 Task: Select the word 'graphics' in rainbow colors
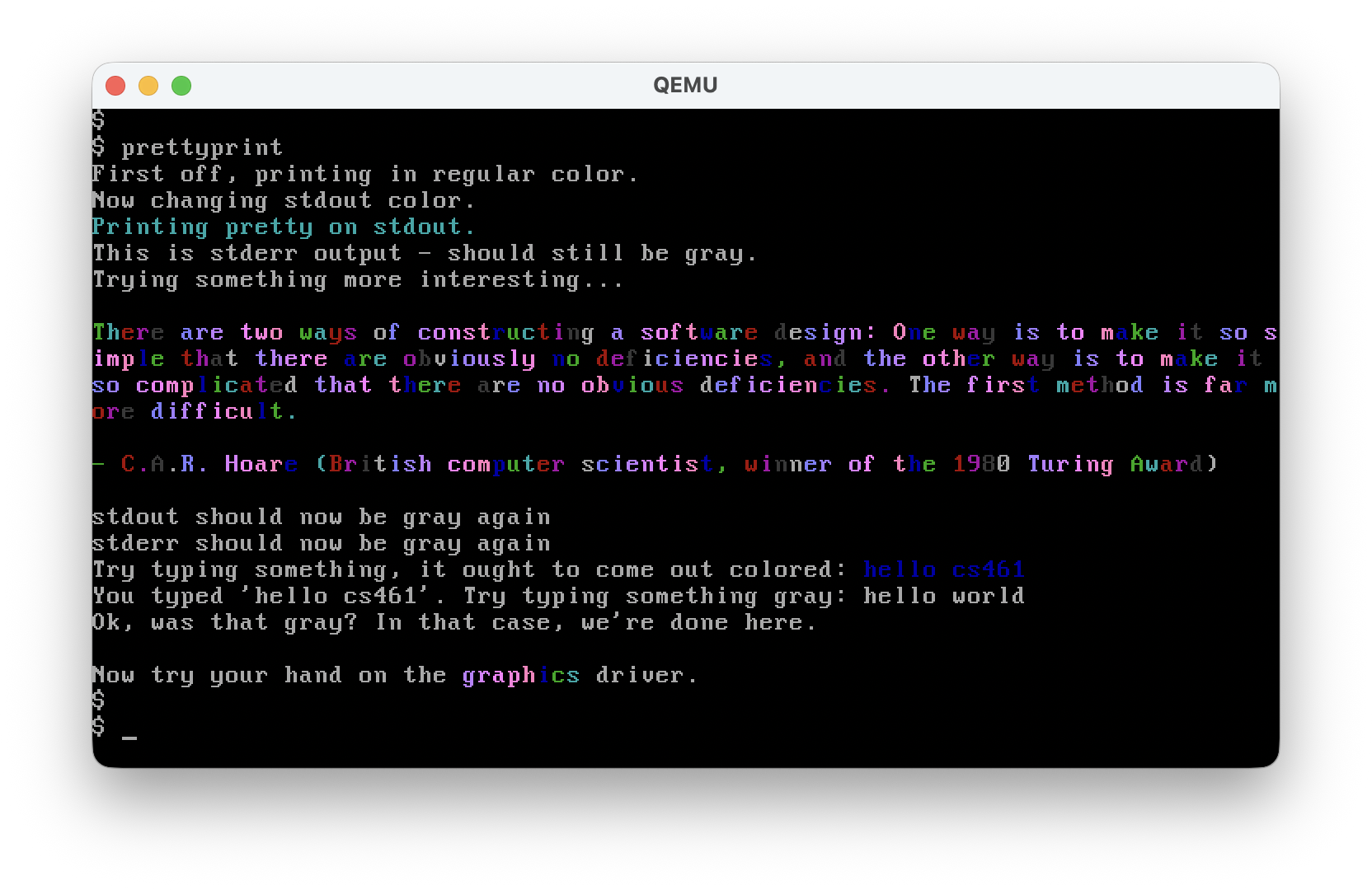(521, 675)
